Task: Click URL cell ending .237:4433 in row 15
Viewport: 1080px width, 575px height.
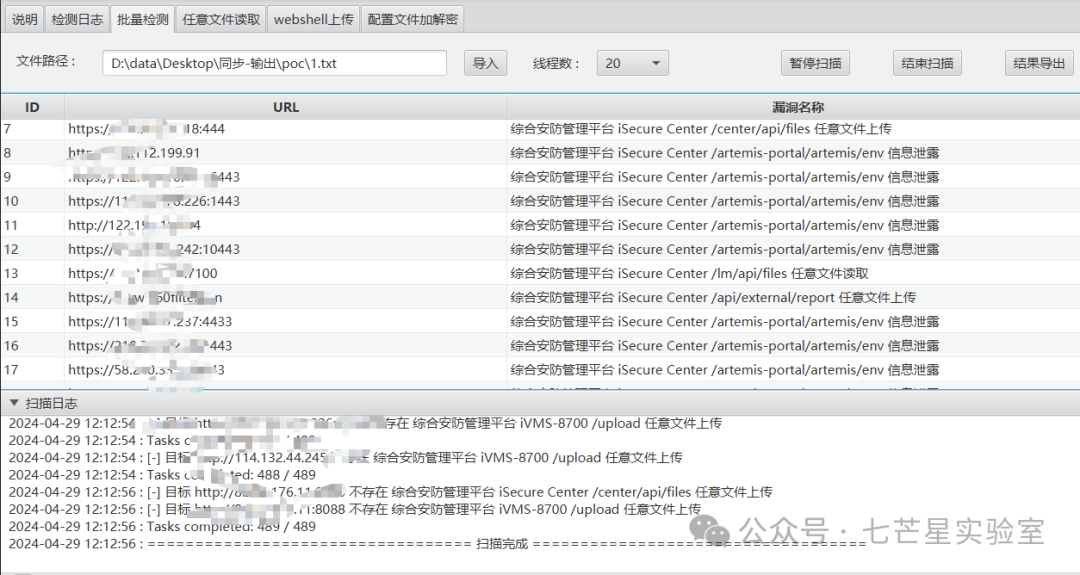Action: (x=286, y=322)
